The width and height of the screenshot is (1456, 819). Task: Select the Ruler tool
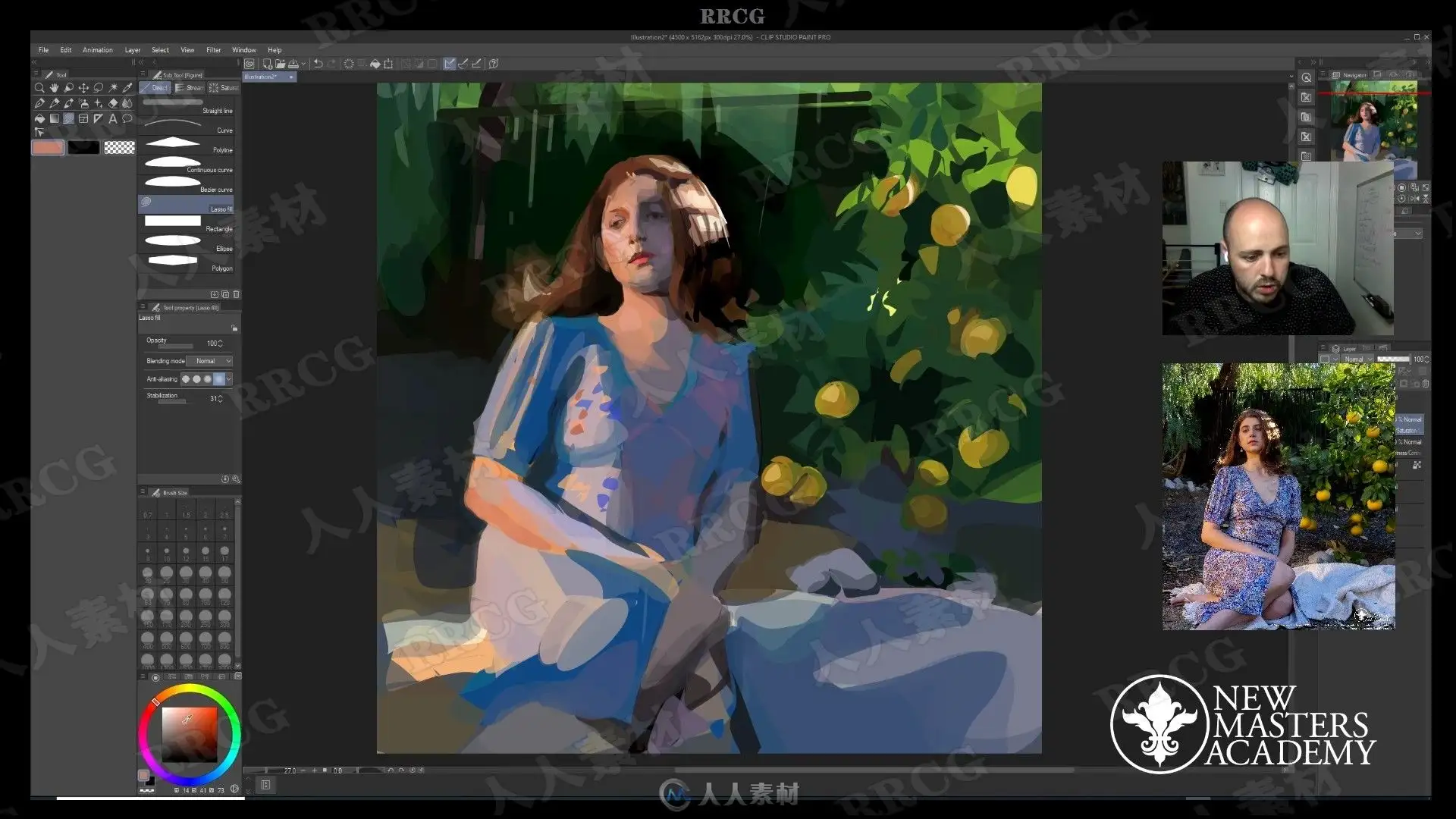pyautogui.click(x=98, y=118)
